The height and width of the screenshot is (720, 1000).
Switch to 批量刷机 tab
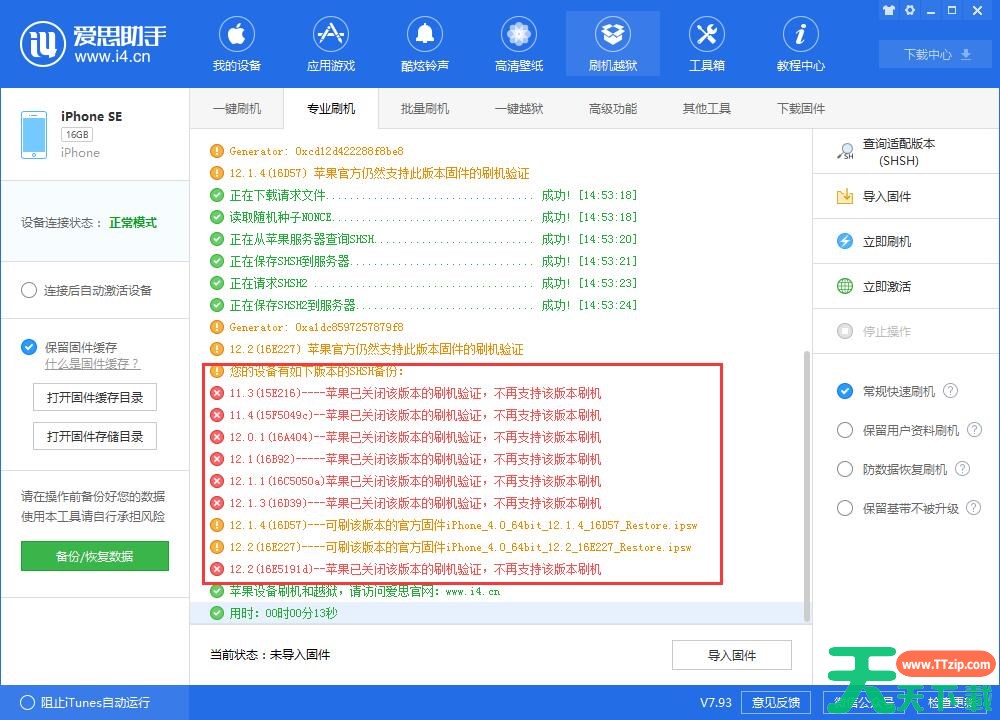pyautogui.click(x=425, y=108)
